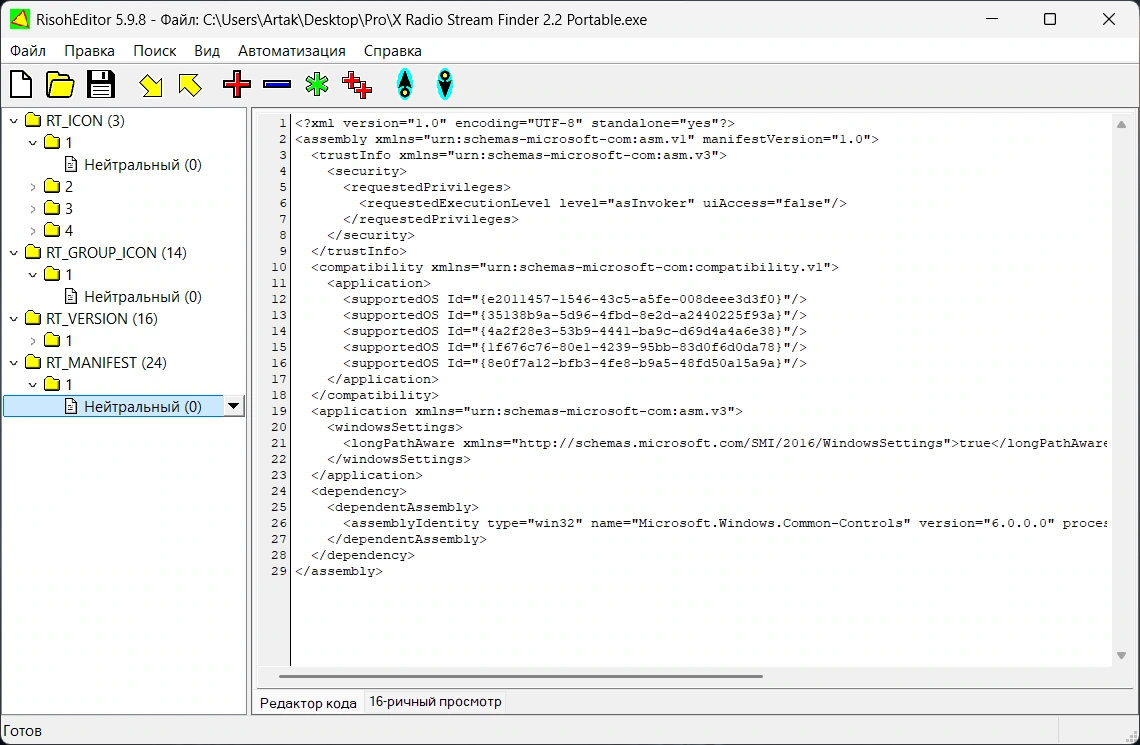The height and width of the screenshot is (745, 1140).
Task: Open the Поиск menu
Action: coord(154,51)
